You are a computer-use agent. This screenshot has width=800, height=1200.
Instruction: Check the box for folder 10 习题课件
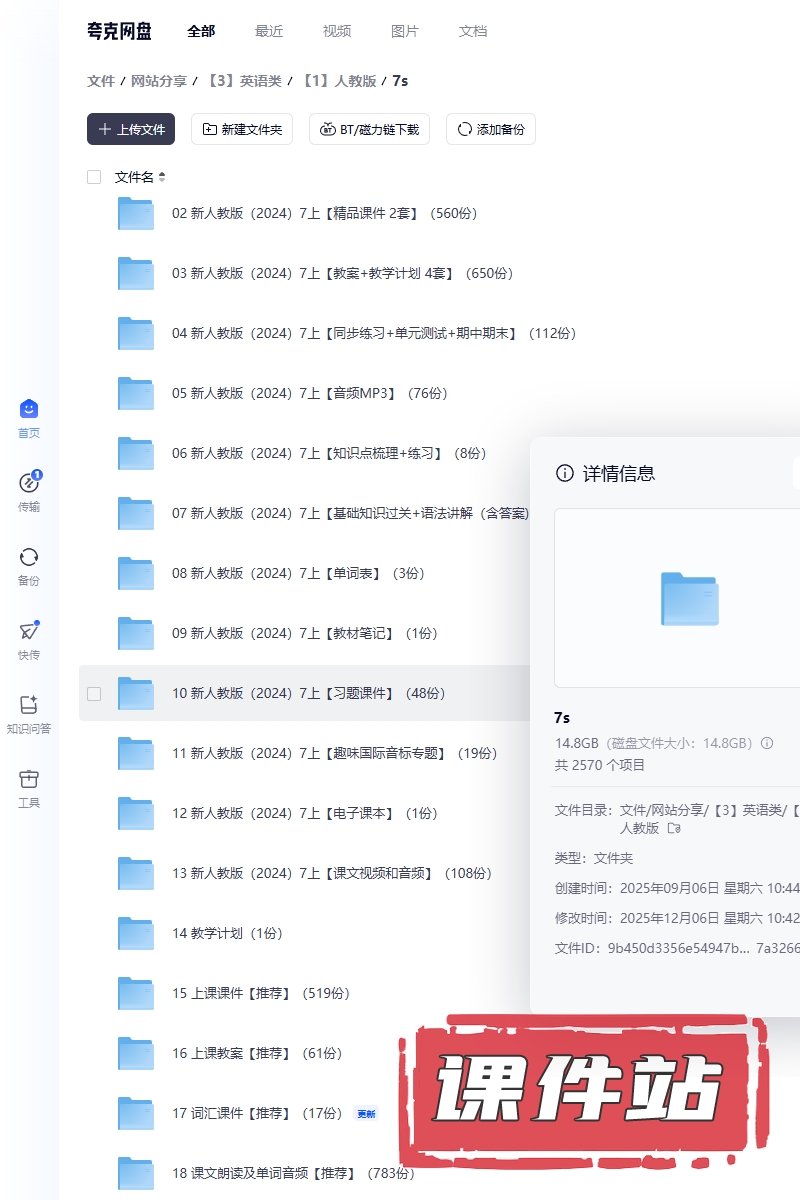click(94, 693)
